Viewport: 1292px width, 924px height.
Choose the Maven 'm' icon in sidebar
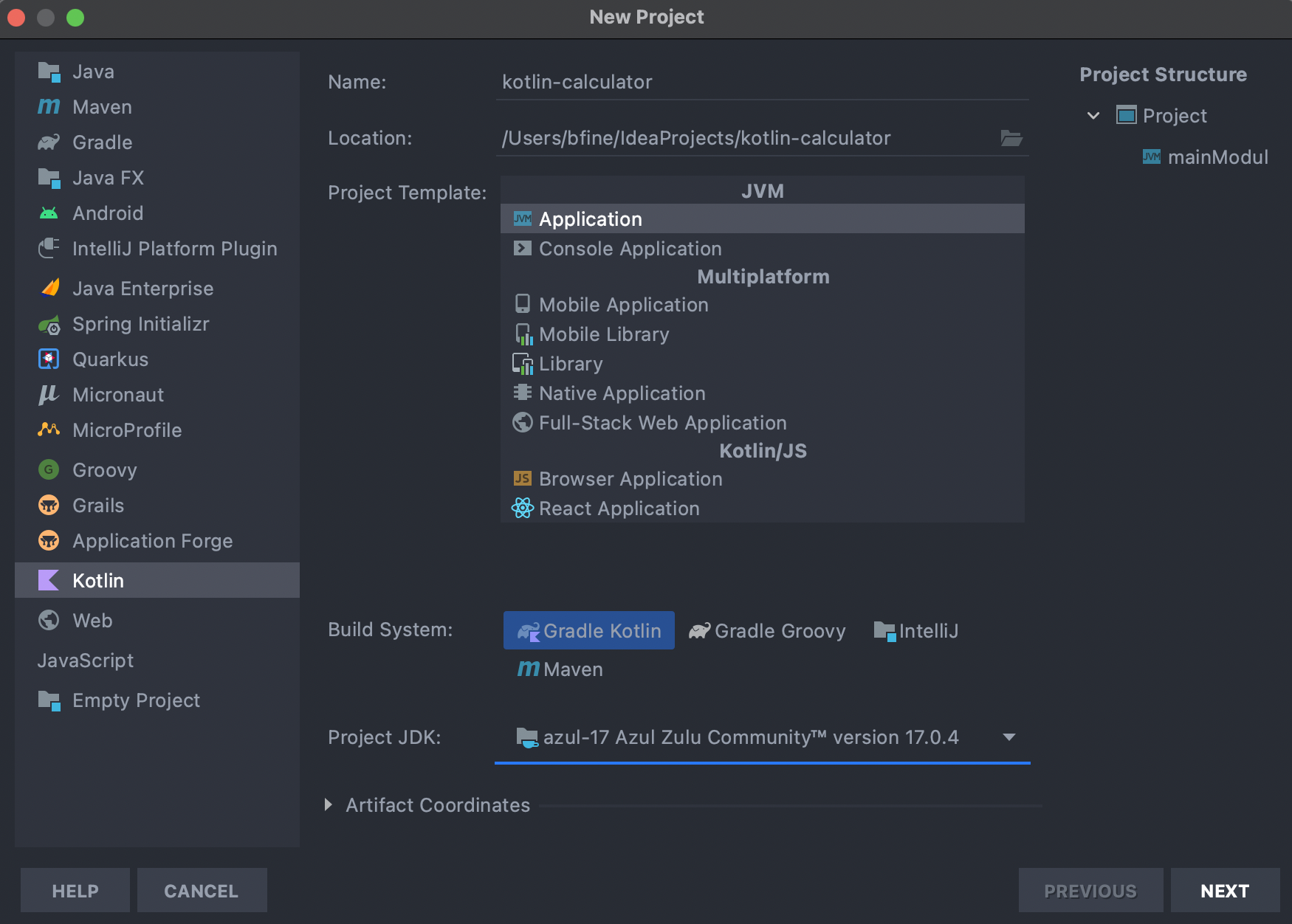(49, 107)
